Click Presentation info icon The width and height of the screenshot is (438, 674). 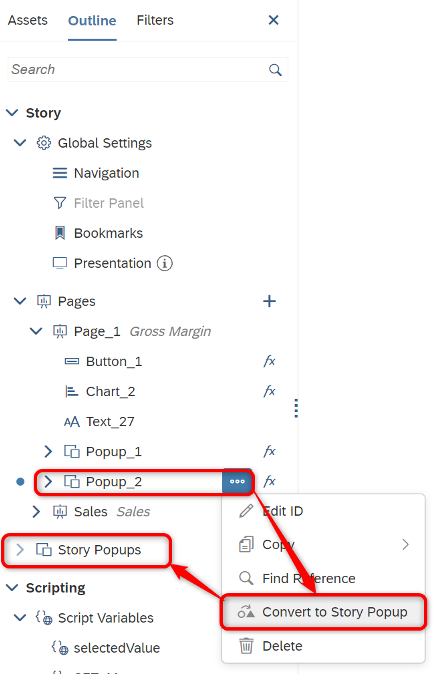click(x=165, y=263)
